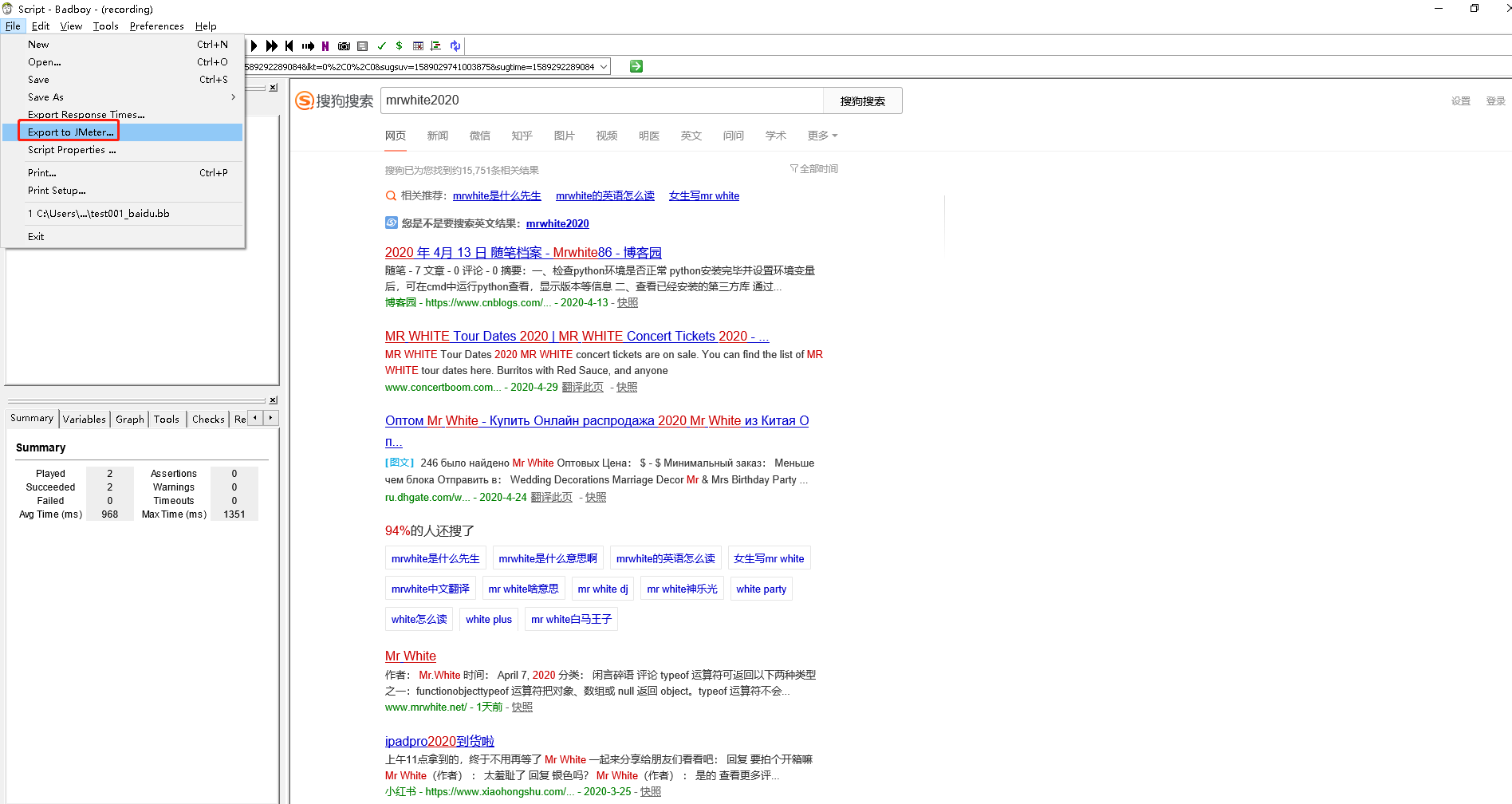This screenshot has width=1512, height=804.
Task: Click the green dollar variable icon
Action: pos(399,46)
